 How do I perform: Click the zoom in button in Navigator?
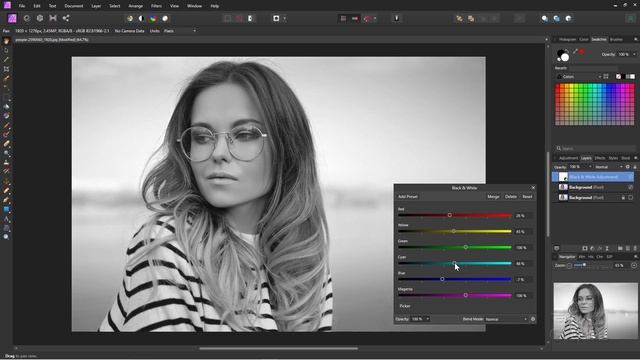click(634, 266)
